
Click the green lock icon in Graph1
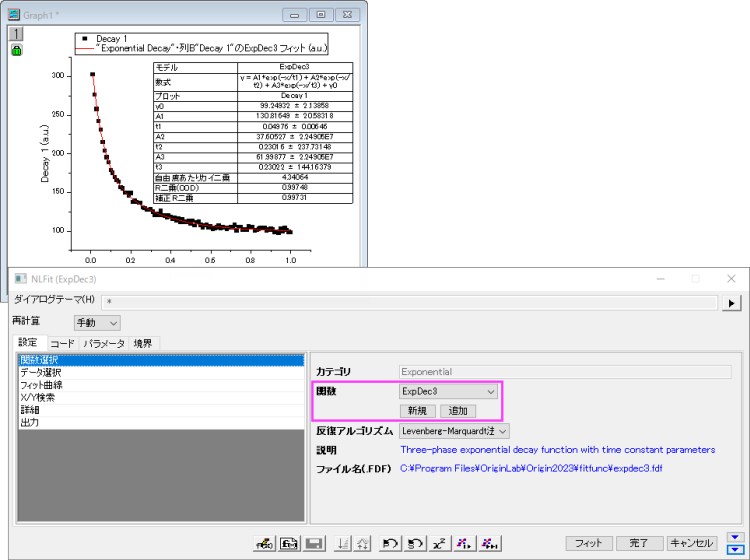pyautogui.click(x=16, y=50)
